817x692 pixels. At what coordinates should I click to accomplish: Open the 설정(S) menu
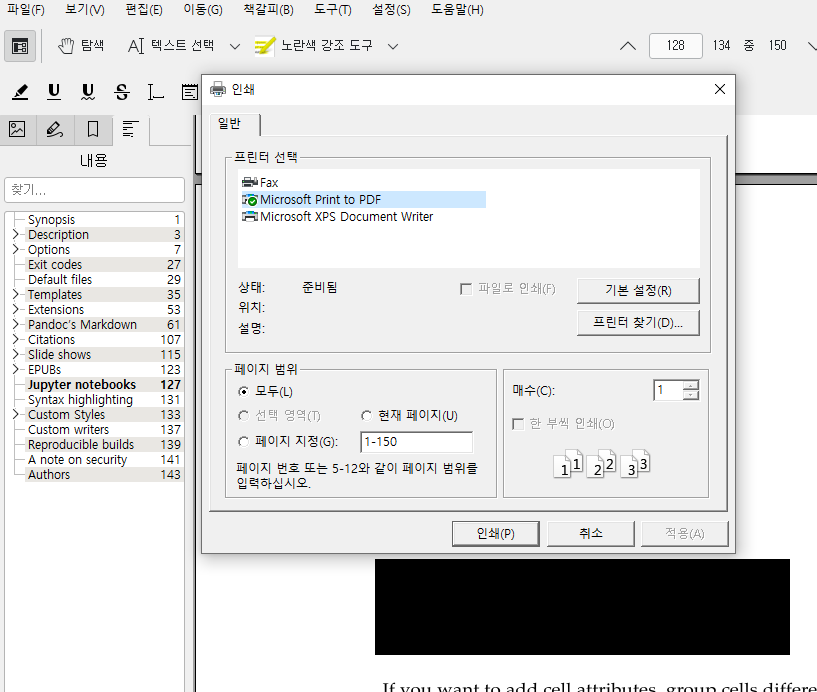point(391,10)
